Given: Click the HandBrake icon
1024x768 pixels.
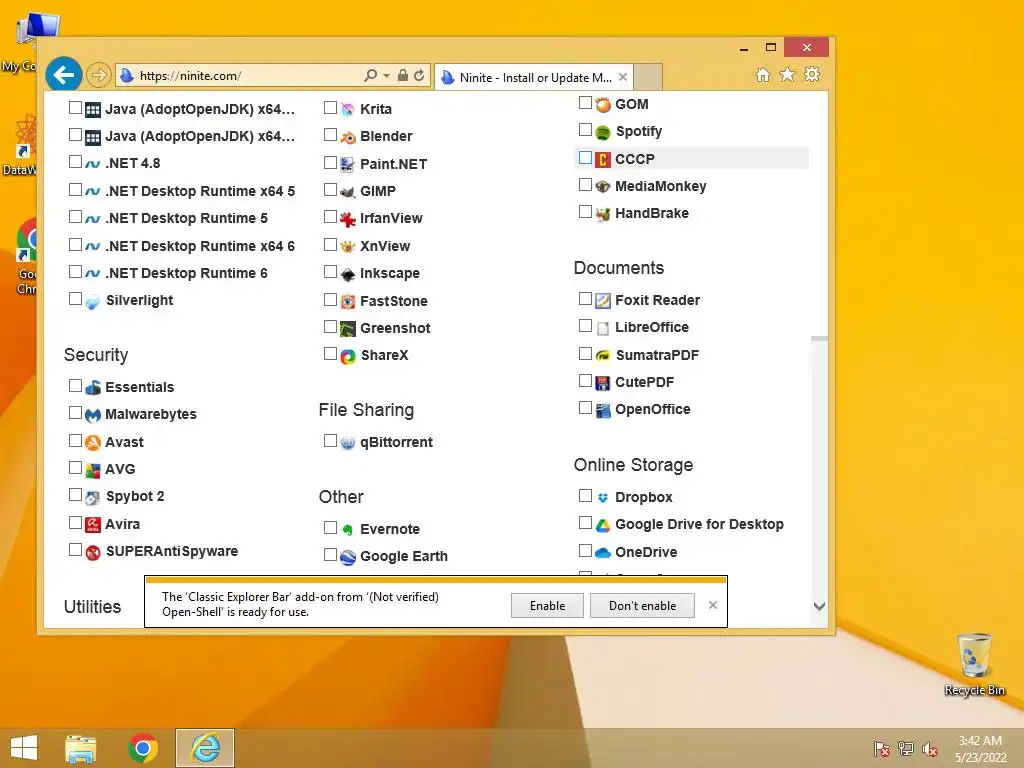Looking at the screenshot, I should [603, 214].
